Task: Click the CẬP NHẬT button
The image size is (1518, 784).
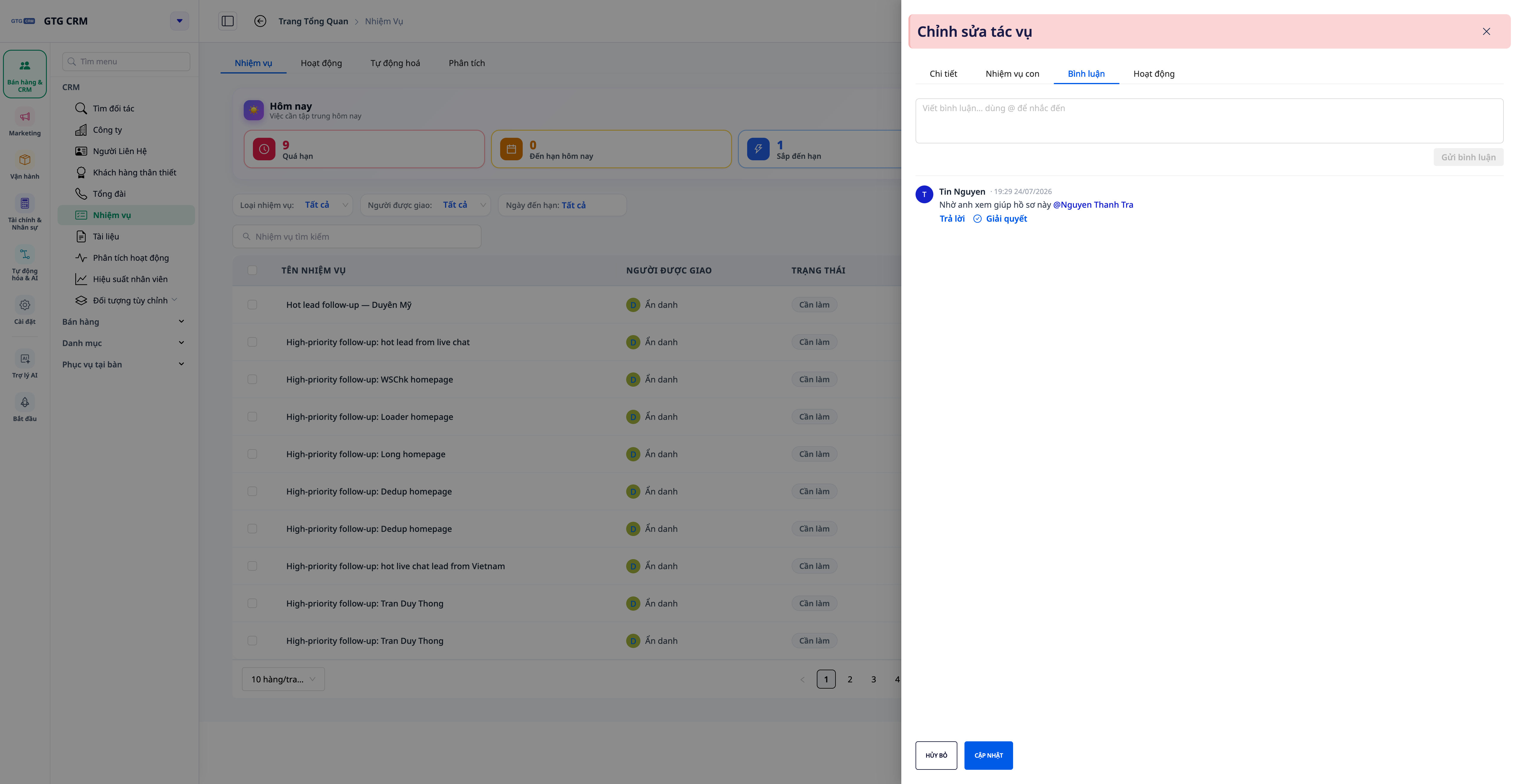Action: click(x=988, y=755)
